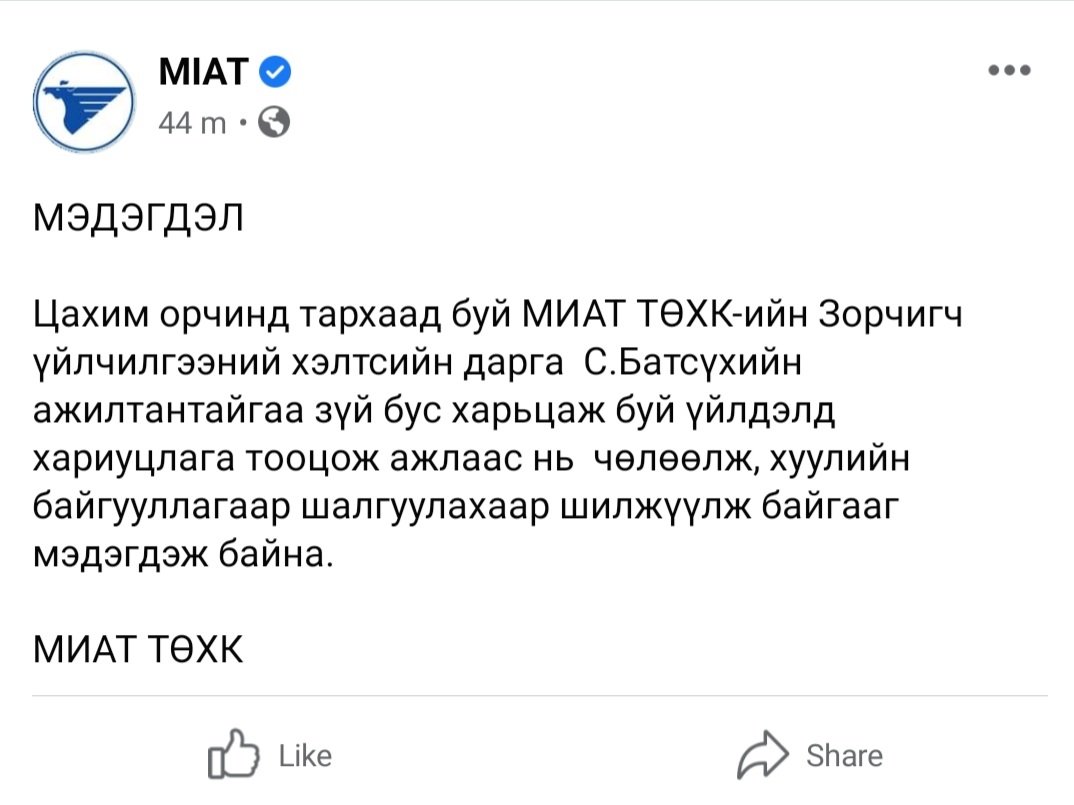Click the MIAT airline logo avatar

tap(84, 101)
